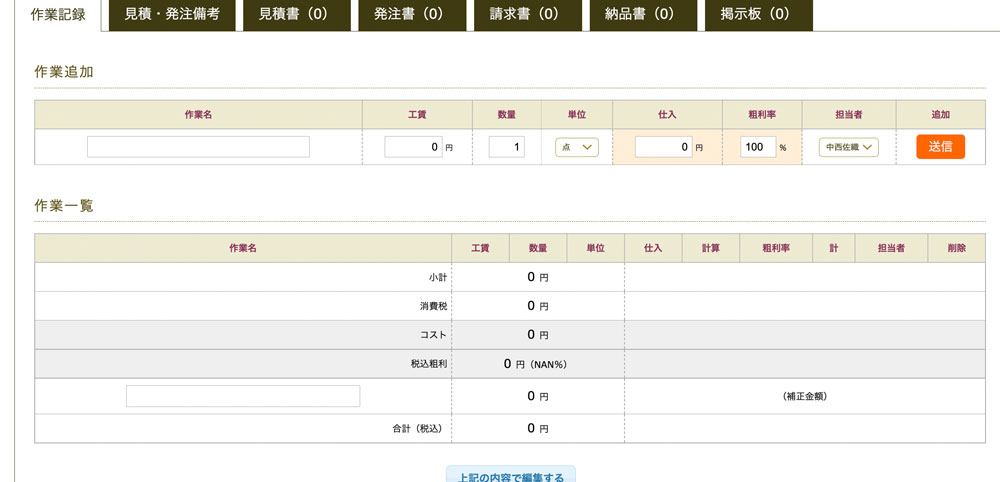Click the 工賃 amount field
Screen dimensions: 1000x482
(413, 147)
